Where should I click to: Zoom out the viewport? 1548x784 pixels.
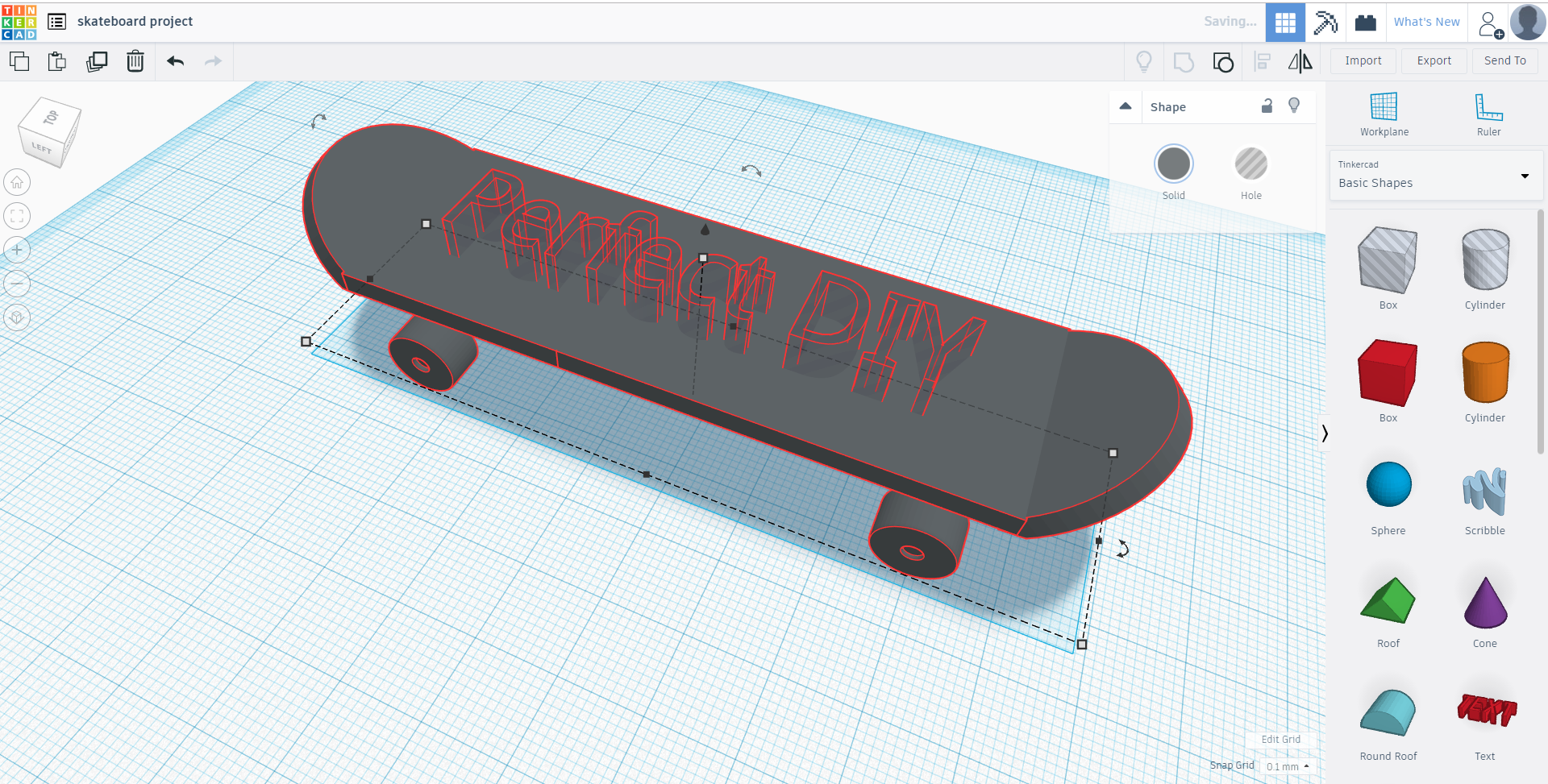pos(17,284)
